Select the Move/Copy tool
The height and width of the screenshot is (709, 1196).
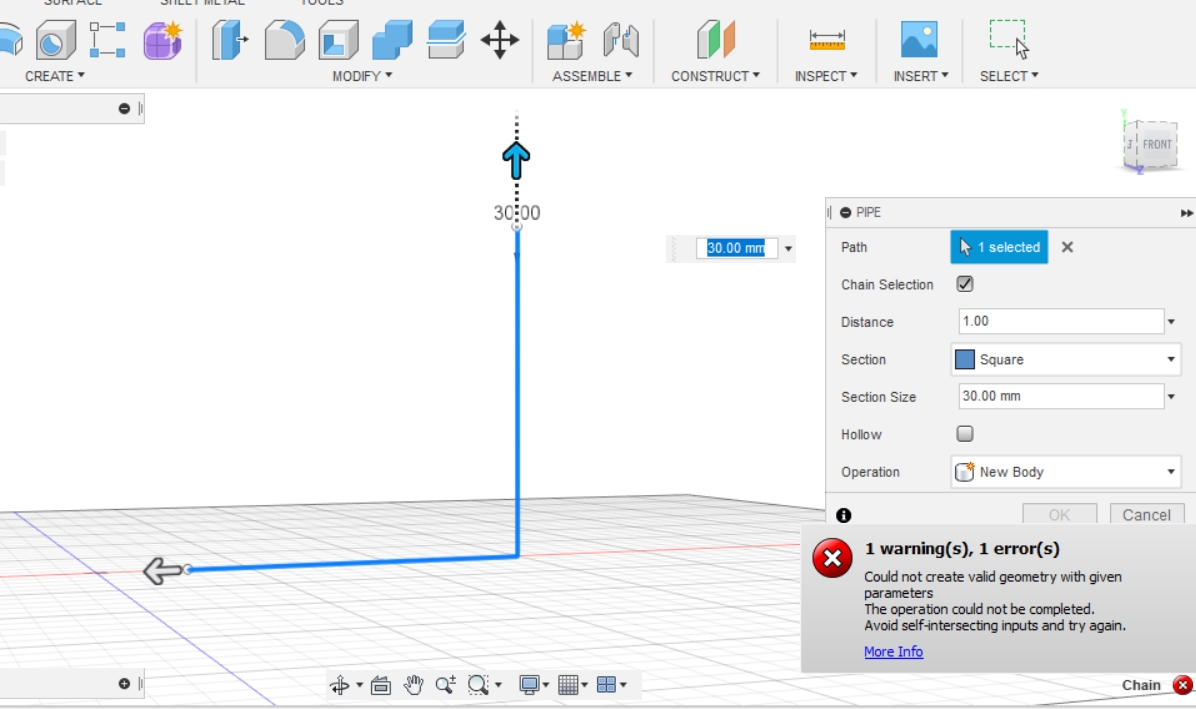click(x=500, y=40)
